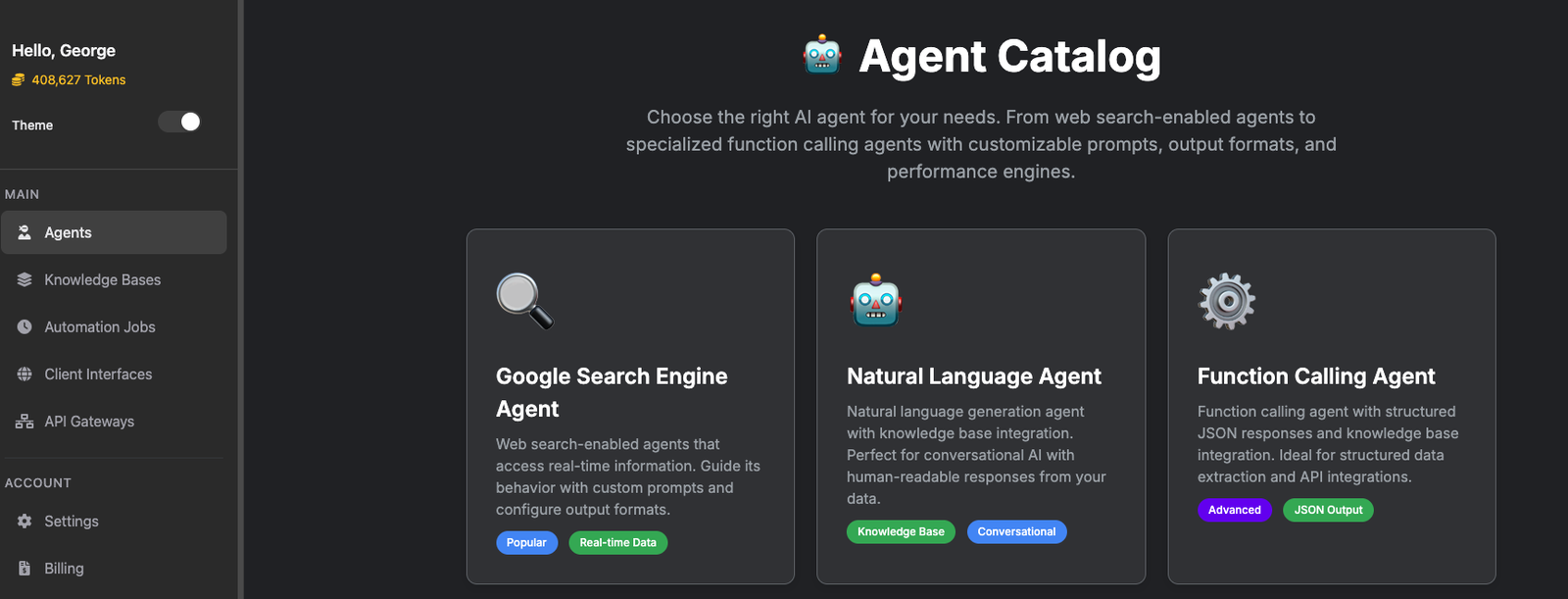The image size is (1568, 599).
Task: Select the Natural Language Agent card description
Action: coord(976,455)
